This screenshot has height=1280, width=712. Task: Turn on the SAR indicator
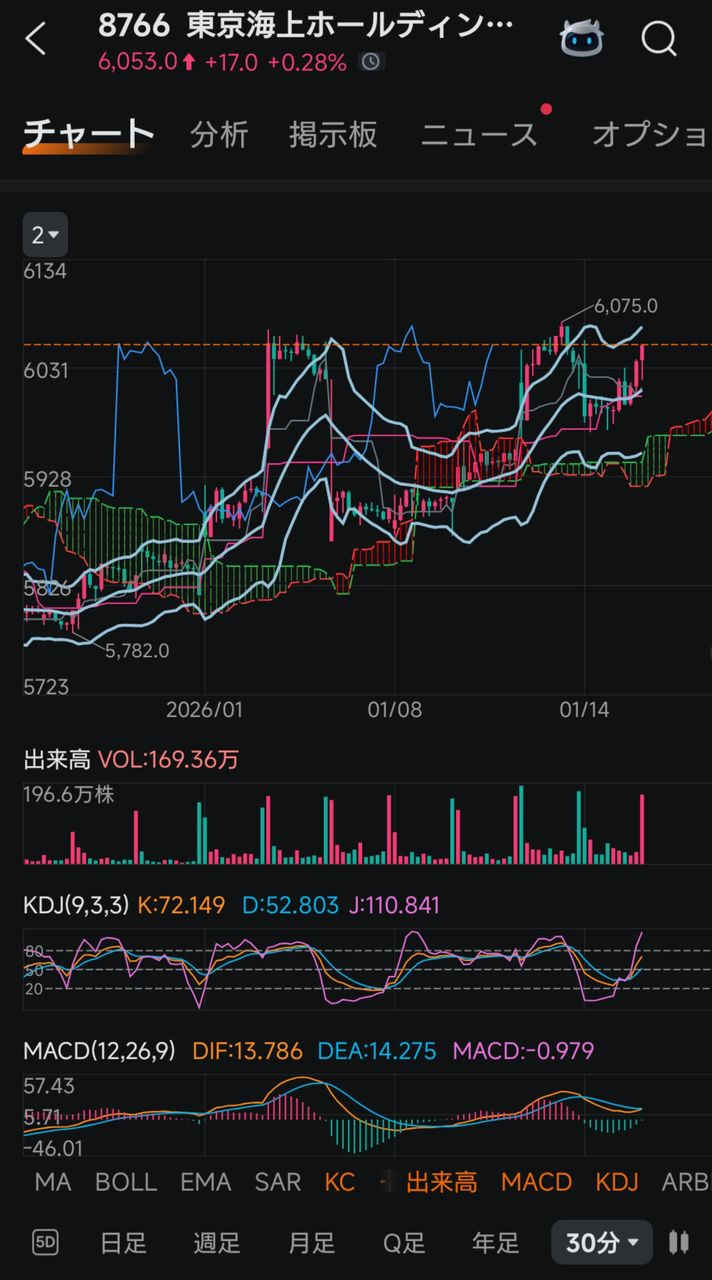click(x=277, y=1182)
